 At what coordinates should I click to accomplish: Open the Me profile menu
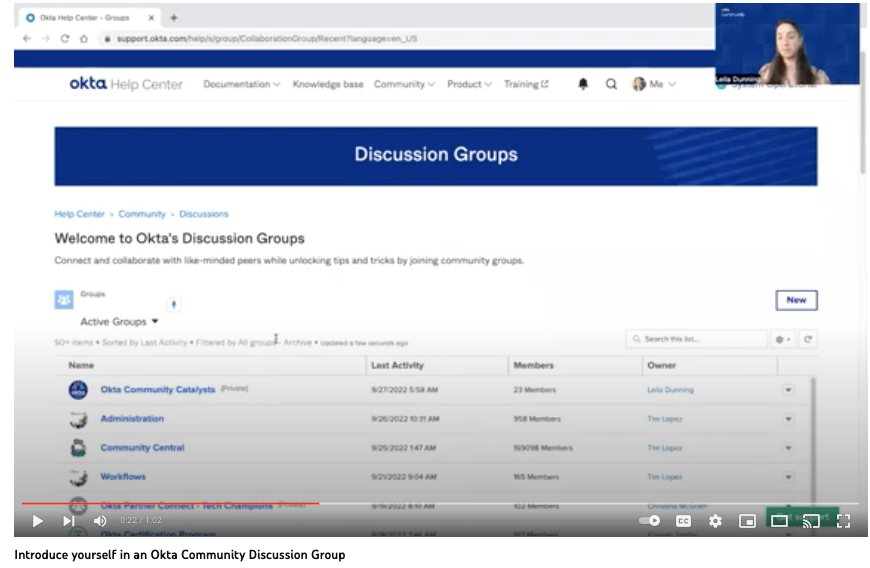[x=654, y=84]
